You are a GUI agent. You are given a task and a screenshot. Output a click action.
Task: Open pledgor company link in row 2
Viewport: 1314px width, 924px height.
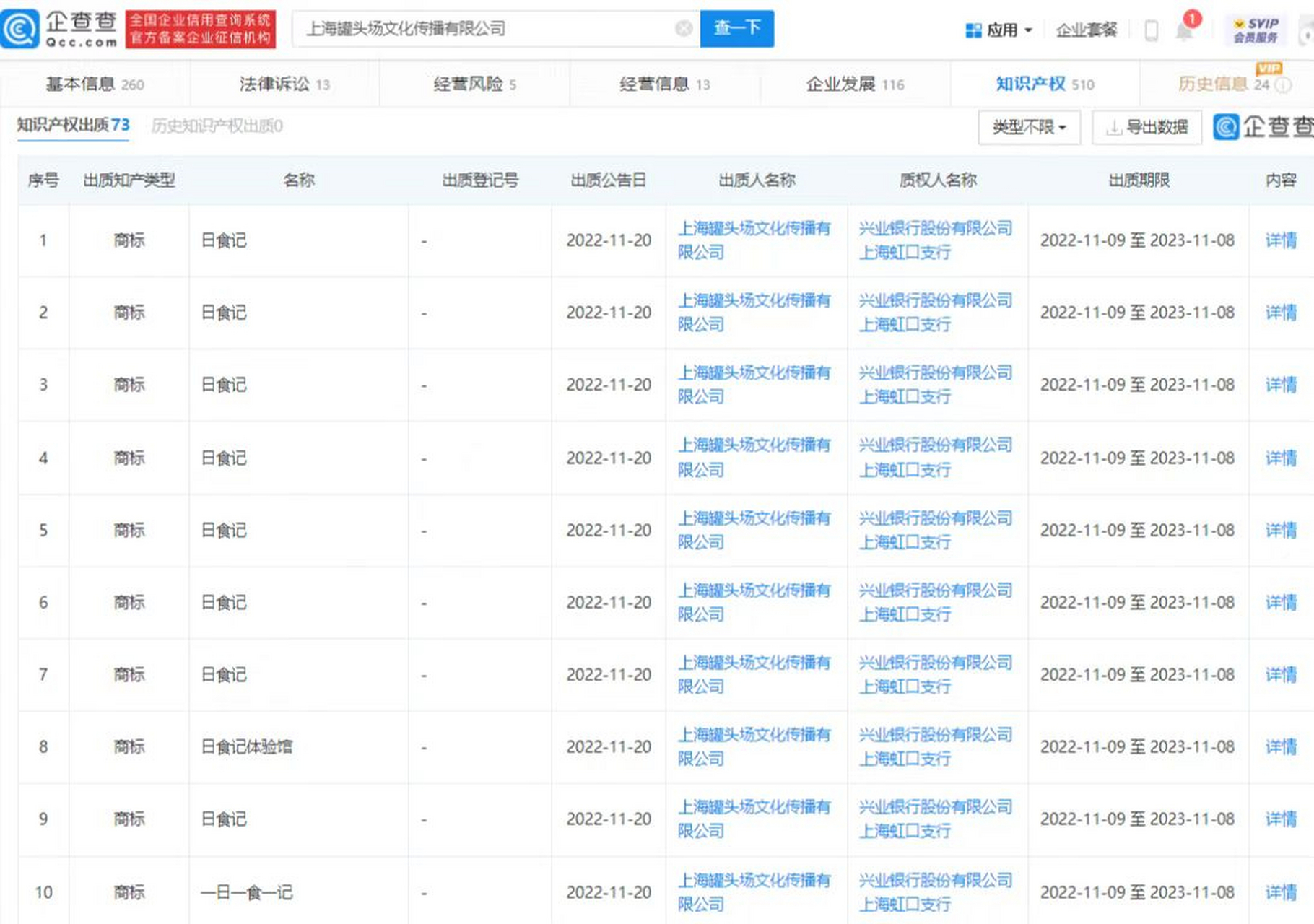(x=754, y=313)
